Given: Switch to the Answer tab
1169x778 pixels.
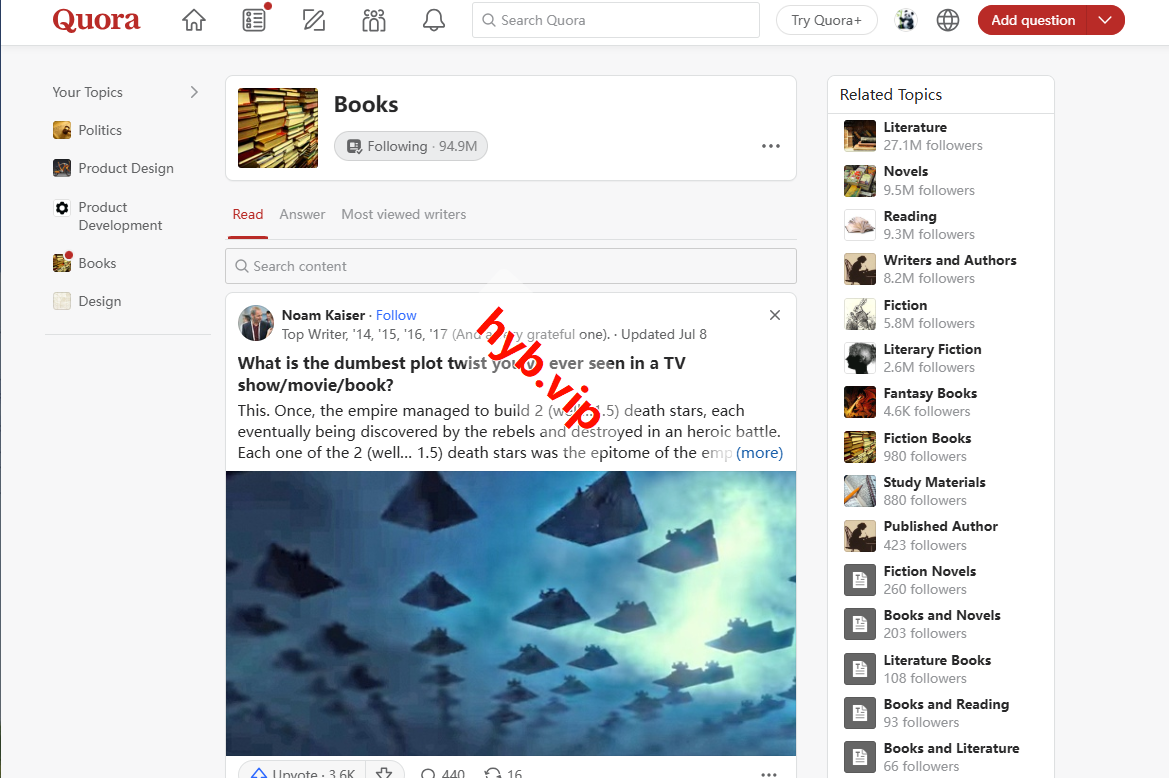Looking at the screenshot, I should (x=302, y=214).
